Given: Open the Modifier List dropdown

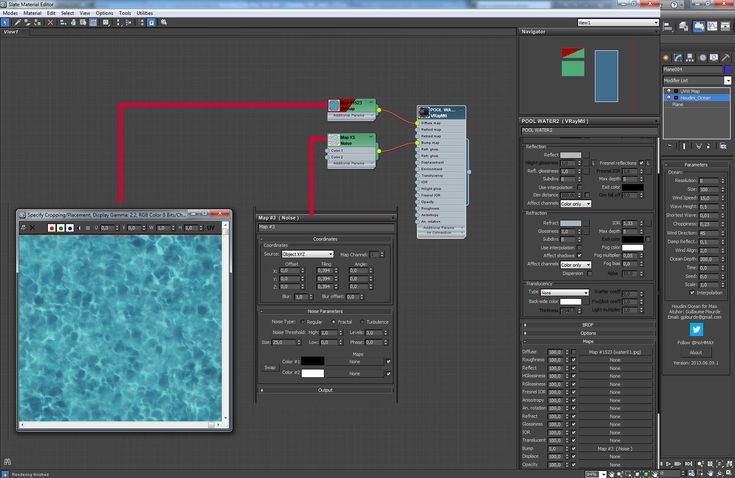Looking at the screenshot, I should click(696, 80).
